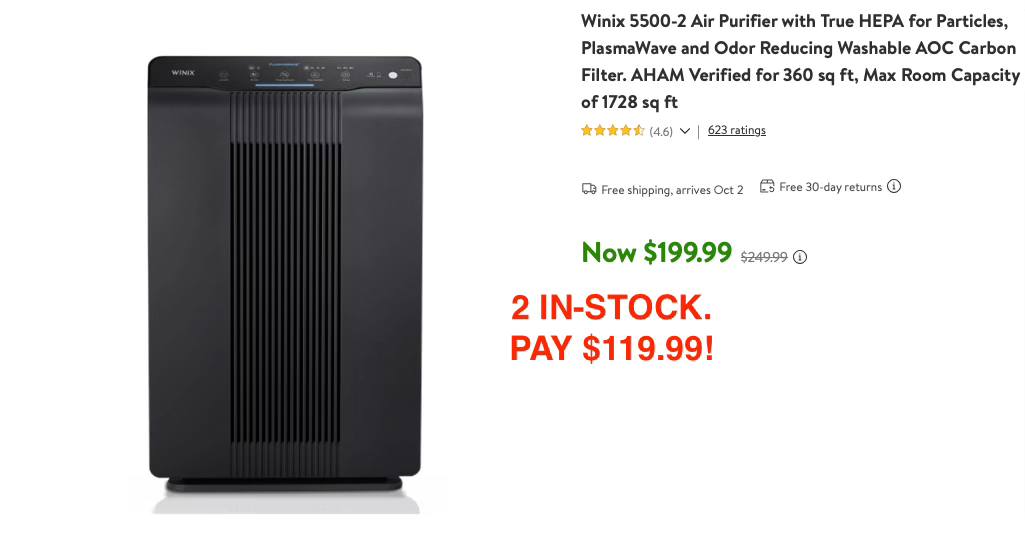Click the info icon beside the $249.99 price
This screenshot has width=1025, height=552.
pos(799,257)
